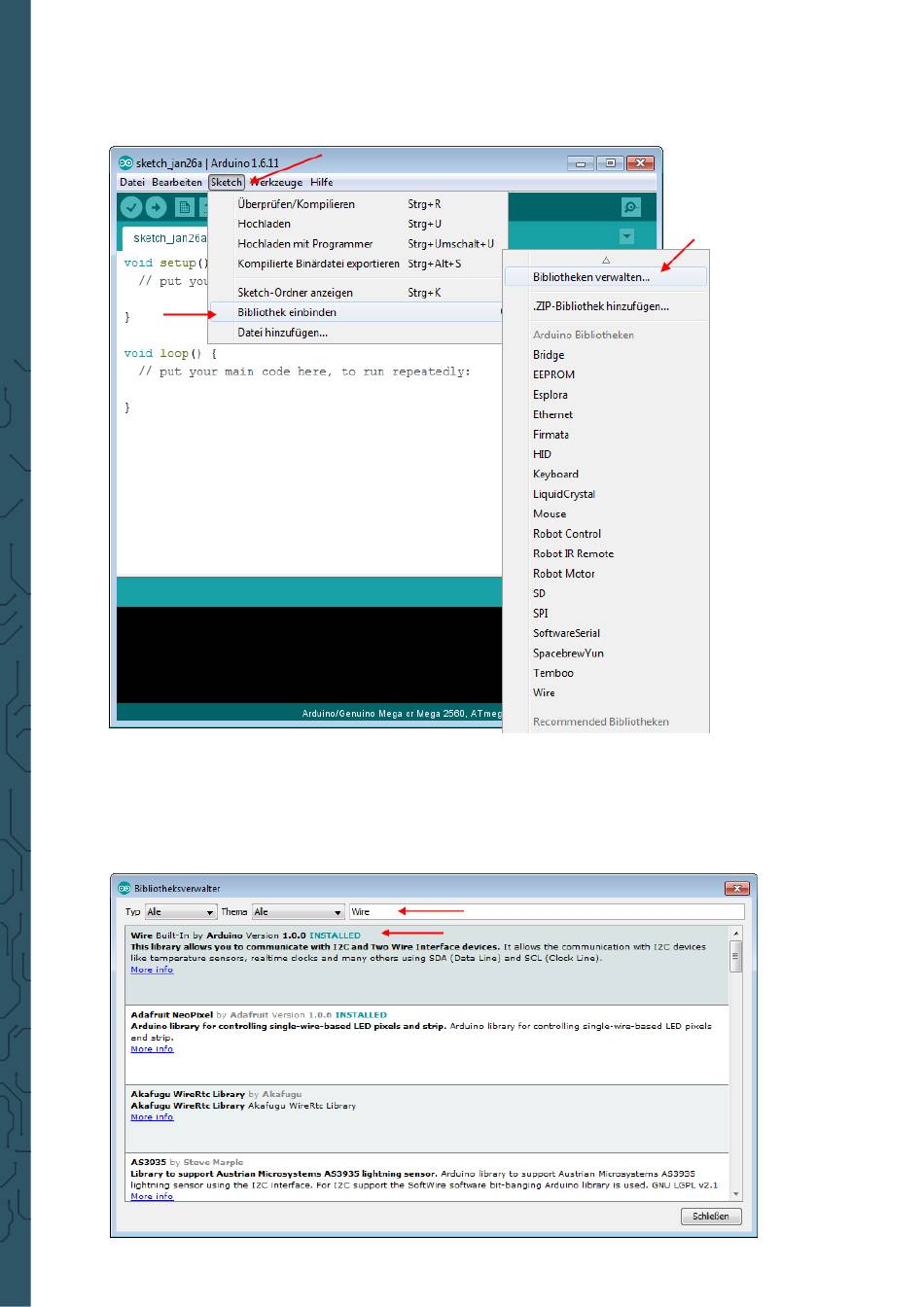The width and height of the screenshot is (924, 1307).
Task: Open the Typ dropdown in Bibliotheksverwalter
Action: point(181,912)
